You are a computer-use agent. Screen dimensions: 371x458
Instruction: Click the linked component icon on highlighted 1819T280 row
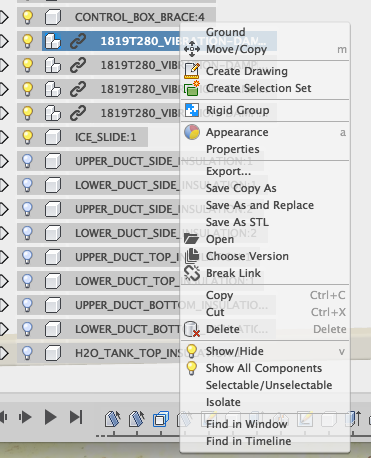(53, 41)
